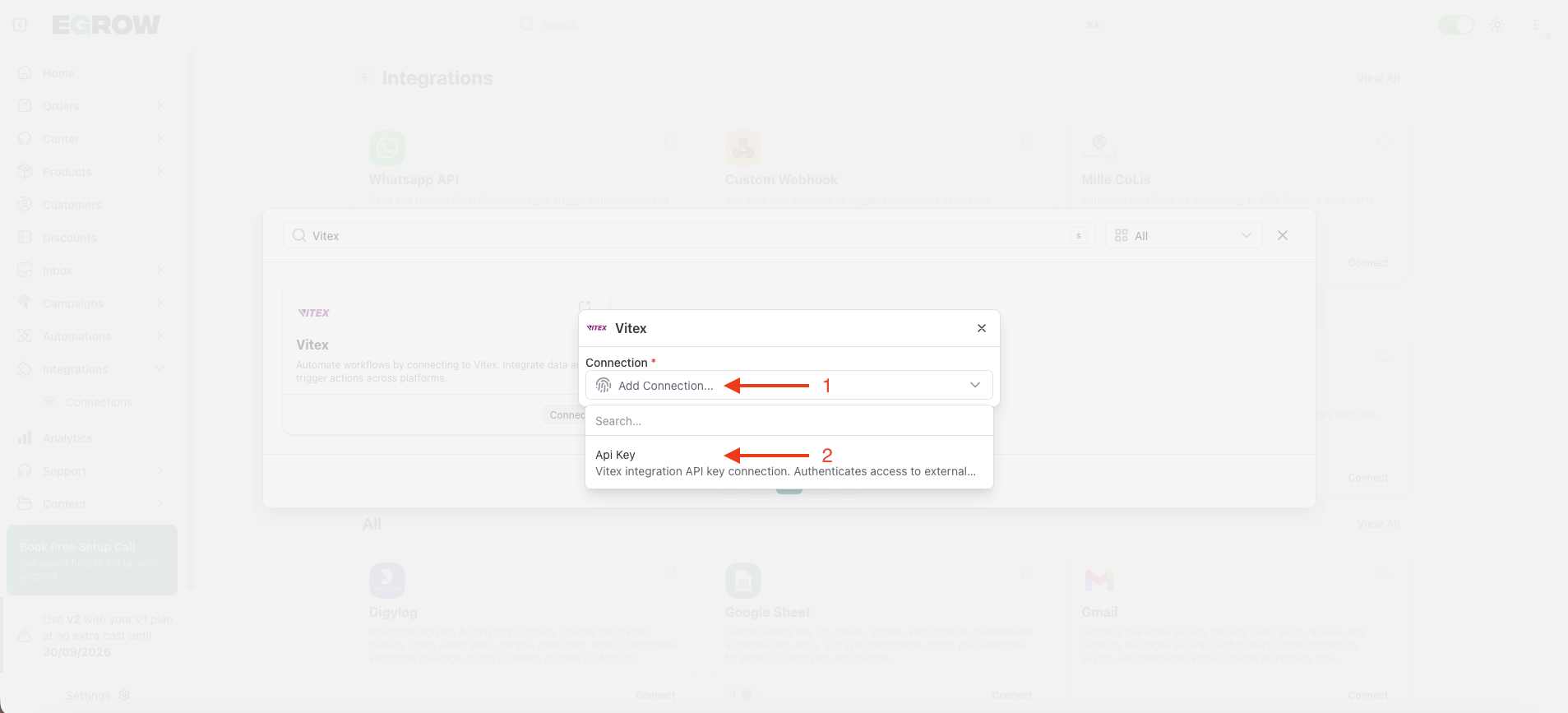Click the Home icon in the sidebar

(x=25, y=73)
